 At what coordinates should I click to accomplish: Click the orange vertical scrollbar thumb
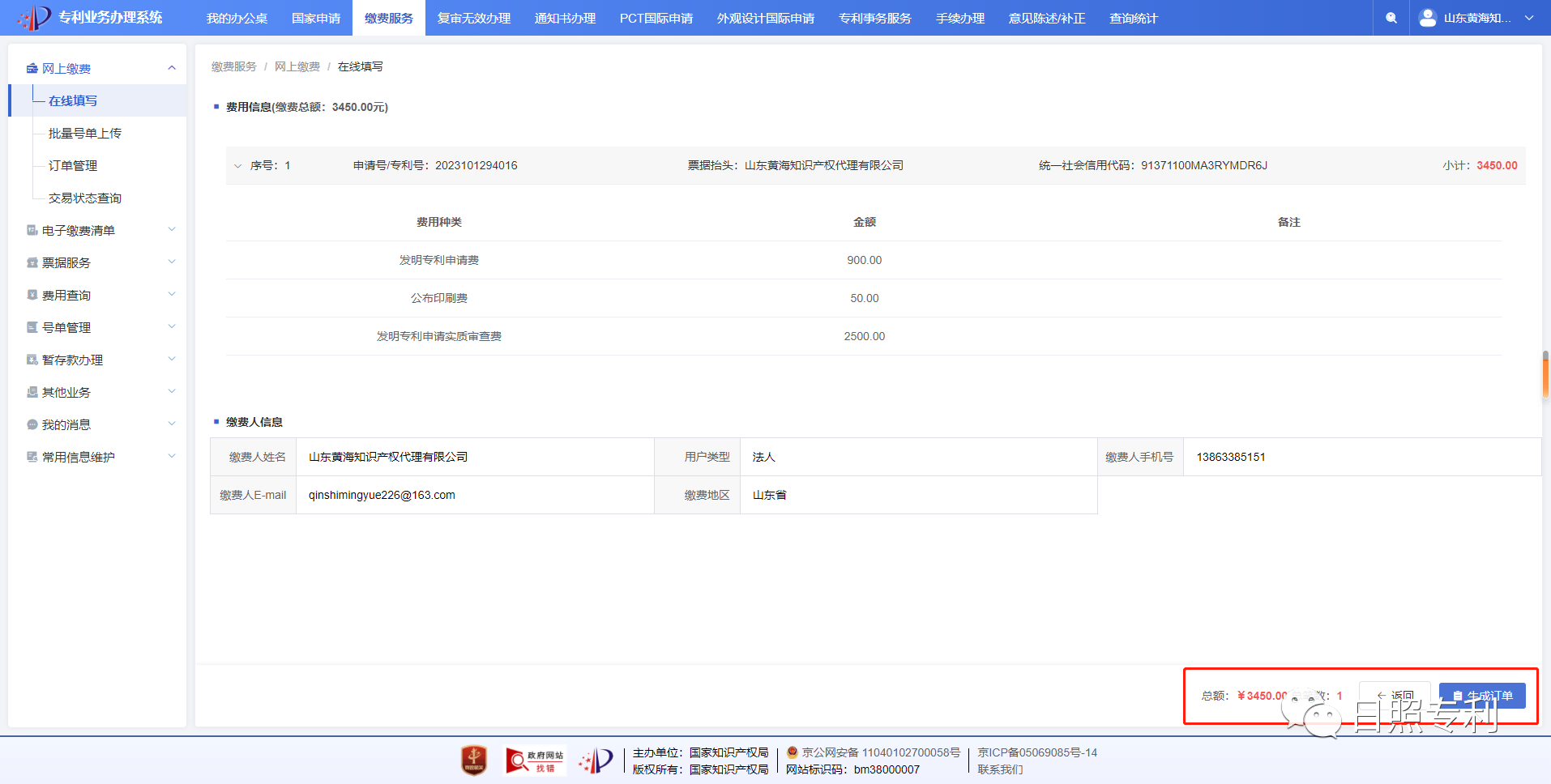click(1545, 375)
